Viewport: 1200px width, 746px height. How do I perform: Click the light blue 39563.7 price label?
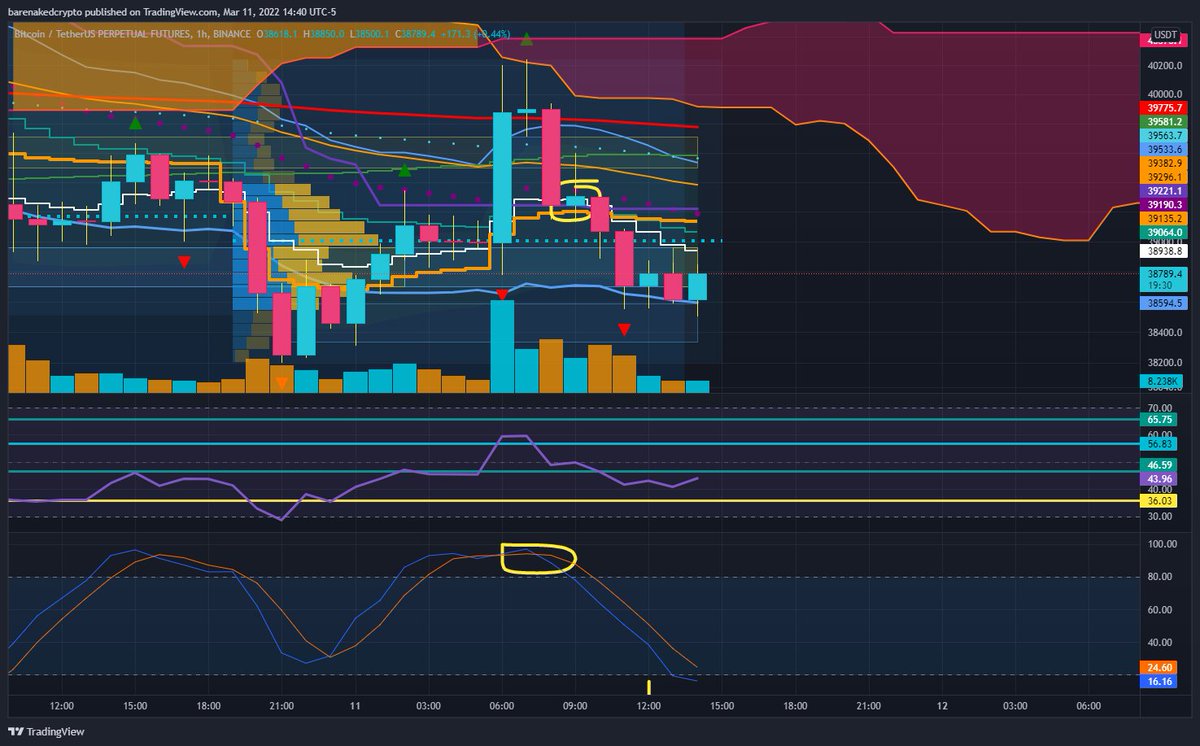pos(1163,135)
